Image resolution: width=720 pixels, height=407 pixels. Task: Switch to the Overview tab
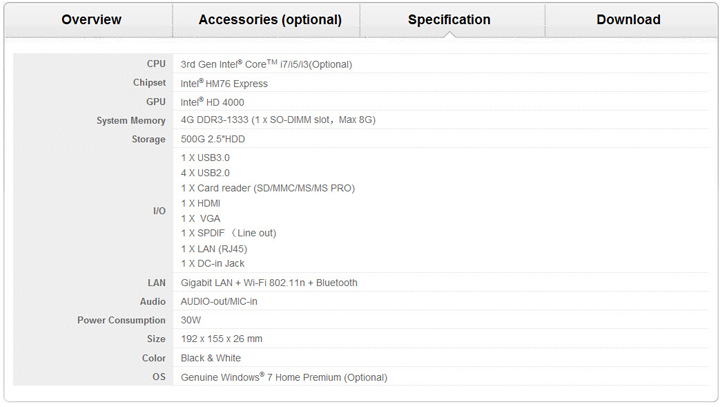91,20
